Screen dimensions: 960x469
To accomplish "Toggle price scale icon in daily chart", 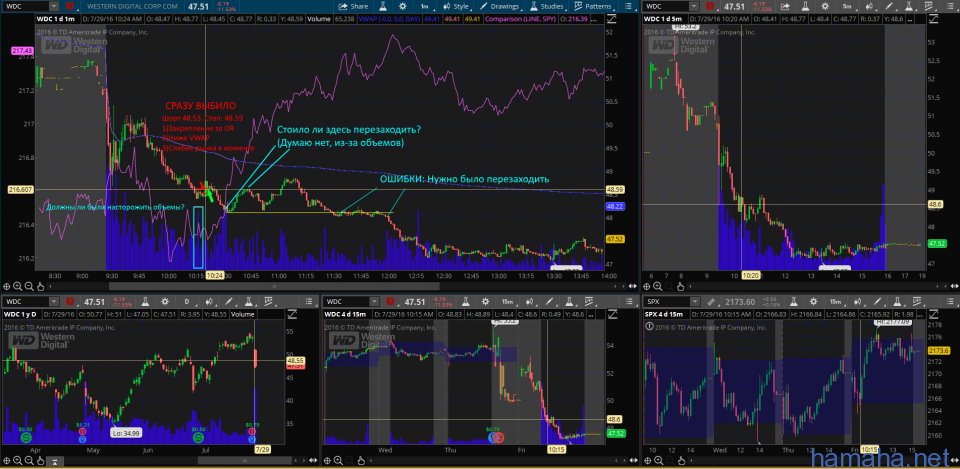I will click(292, 313).
